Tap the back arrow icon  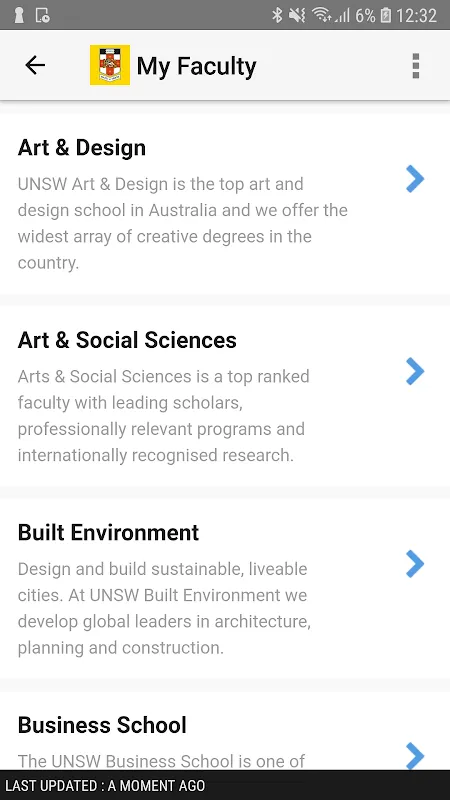click(35, 65)
